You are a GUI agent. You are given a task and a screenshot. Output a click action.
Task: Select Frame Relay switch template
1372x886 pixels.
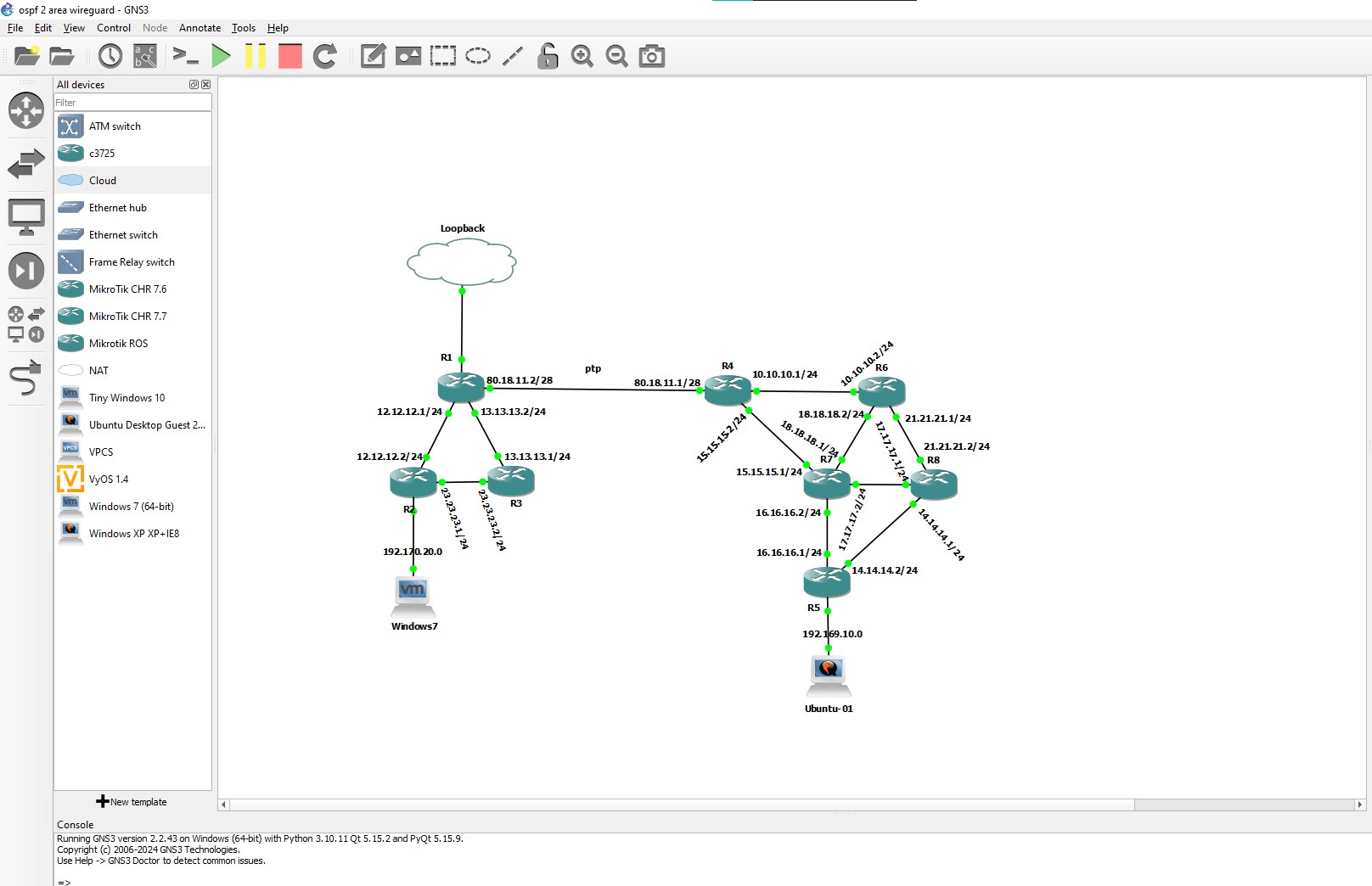132,262
